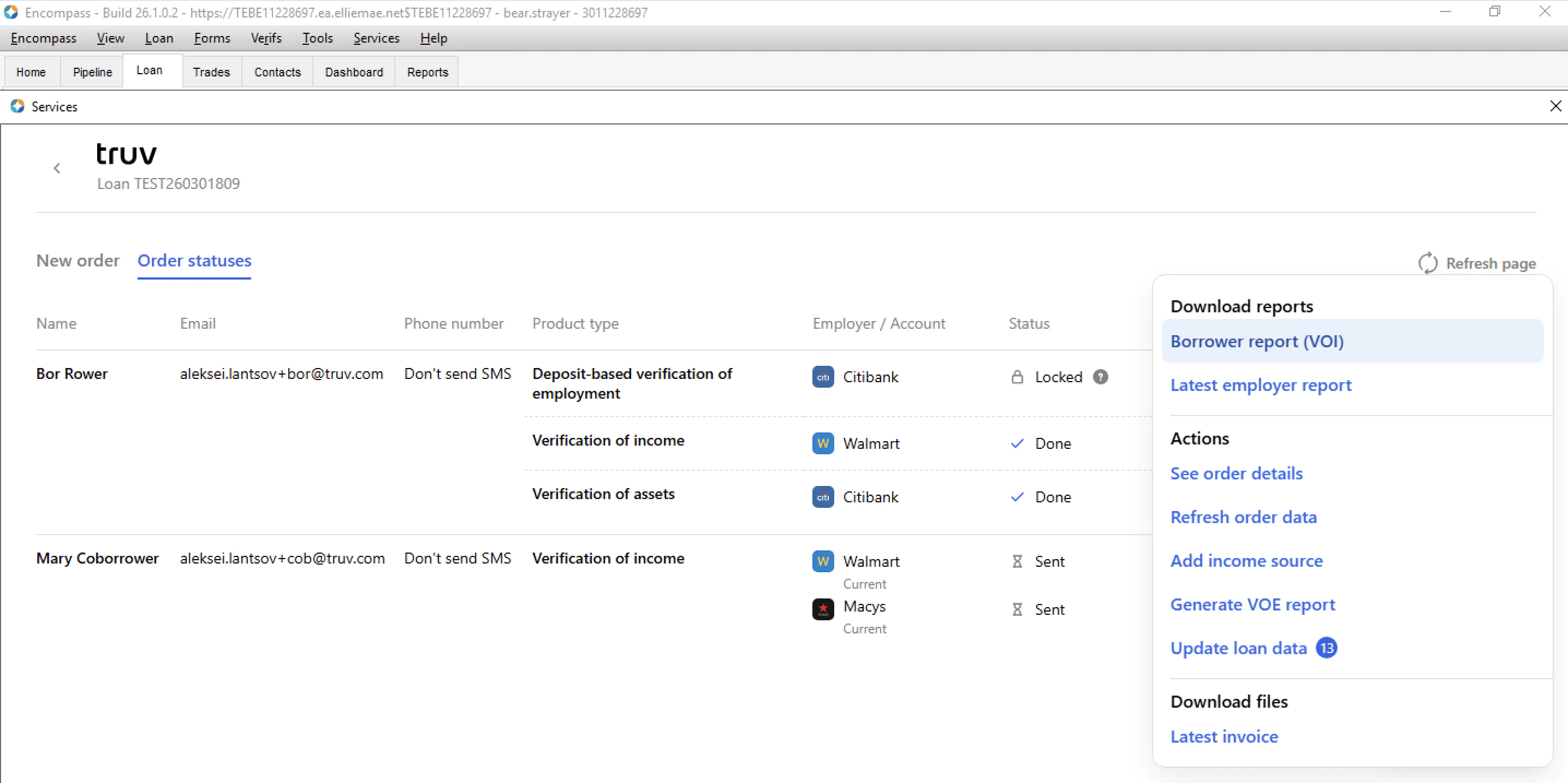
Task: Click Generate VOE report
Action: 1252,604
